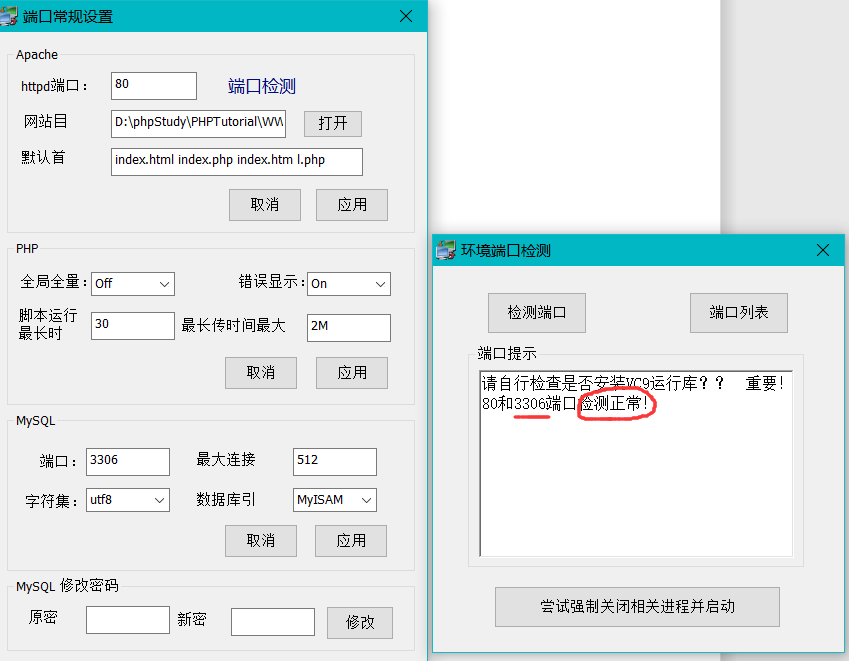
Task: Click the 最大连接 input showing 512
Action: click(x=334, y=461)
